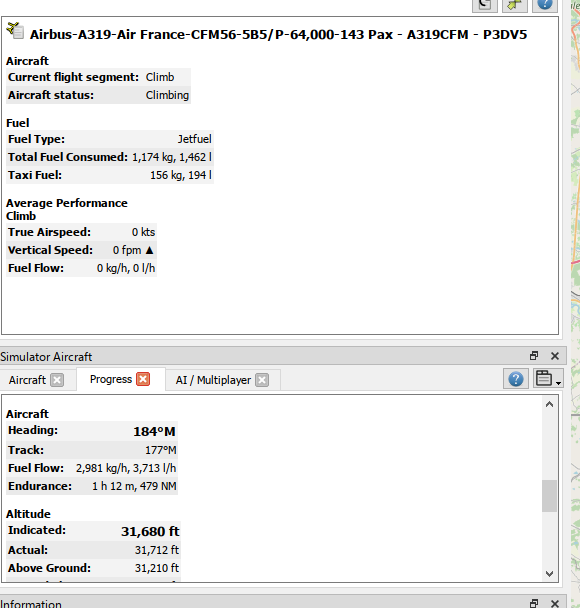The height and width of the screenshot is (608, 580).
Task: Open the AI / Multiplayer tab
Action: coord(213,380)
